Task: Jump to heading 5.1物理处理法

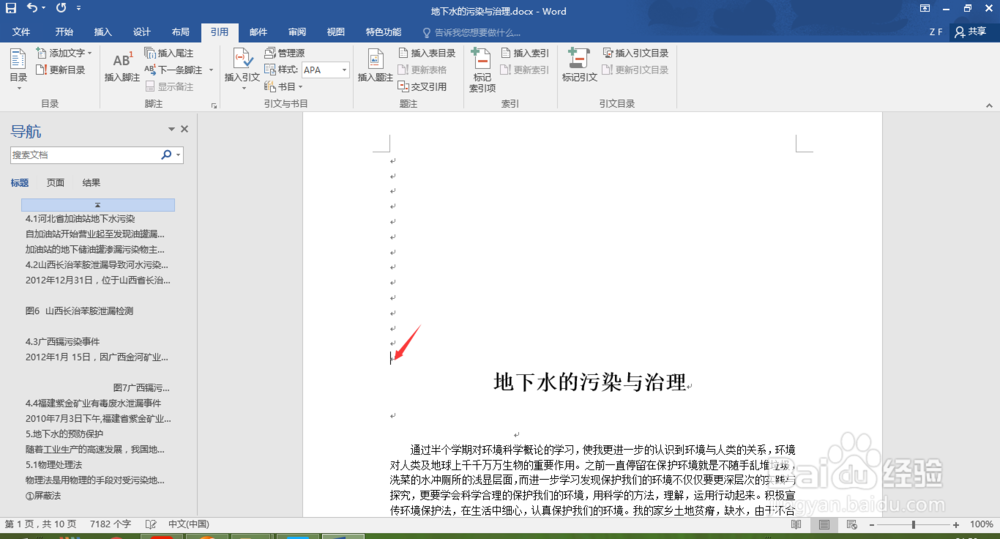Action: (54, 464)
